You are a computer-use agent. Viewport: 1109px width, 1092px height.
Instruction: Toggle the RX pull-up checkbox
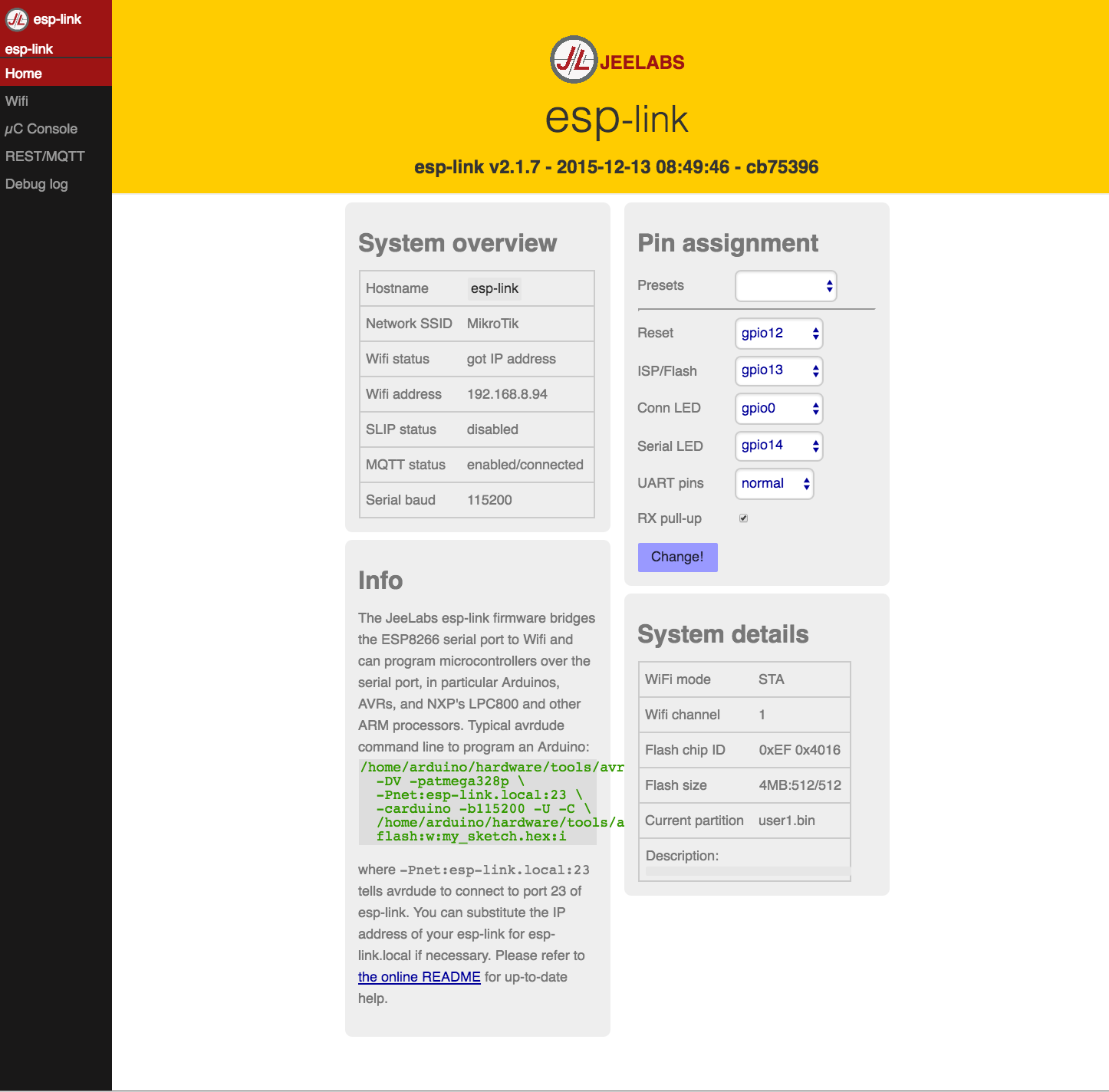[x=743, y=518]
